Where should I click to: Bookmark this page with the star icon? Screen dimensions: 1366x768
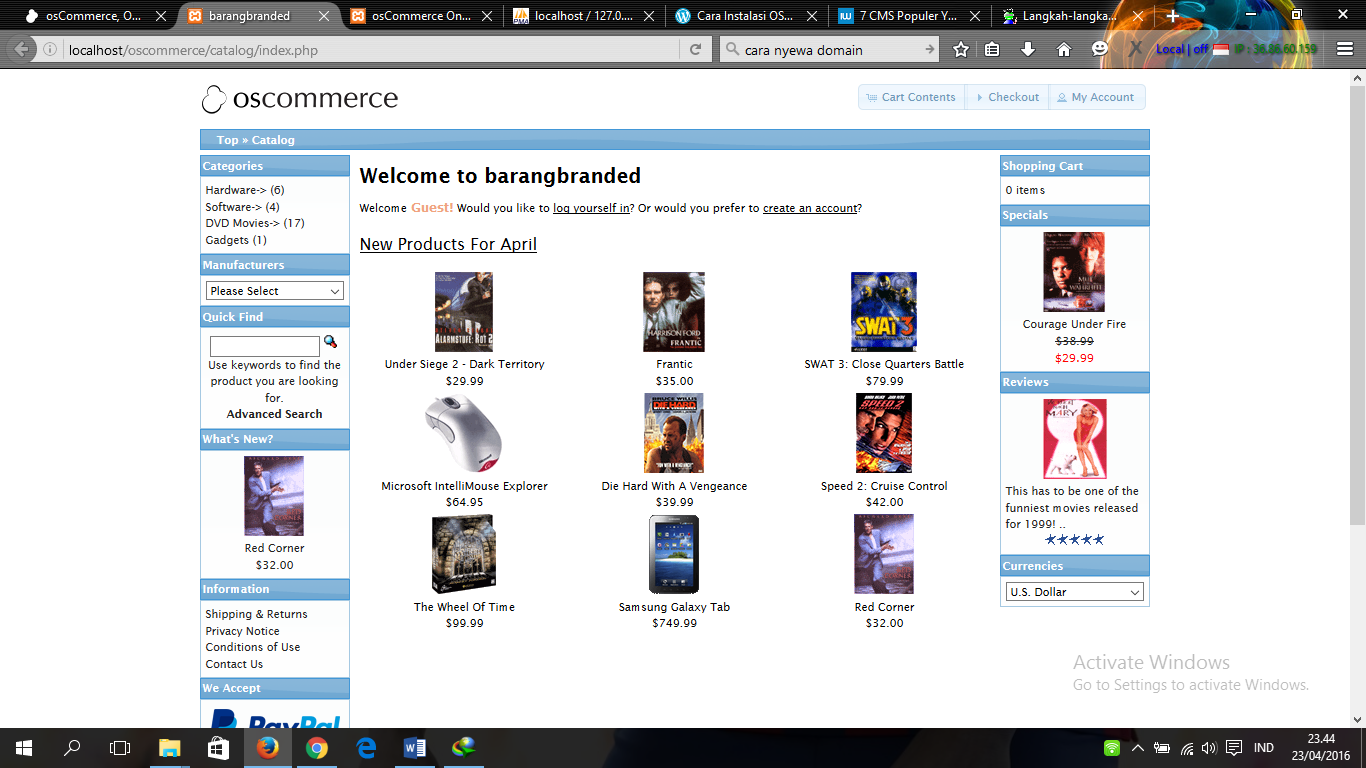[x=961, y=49]
